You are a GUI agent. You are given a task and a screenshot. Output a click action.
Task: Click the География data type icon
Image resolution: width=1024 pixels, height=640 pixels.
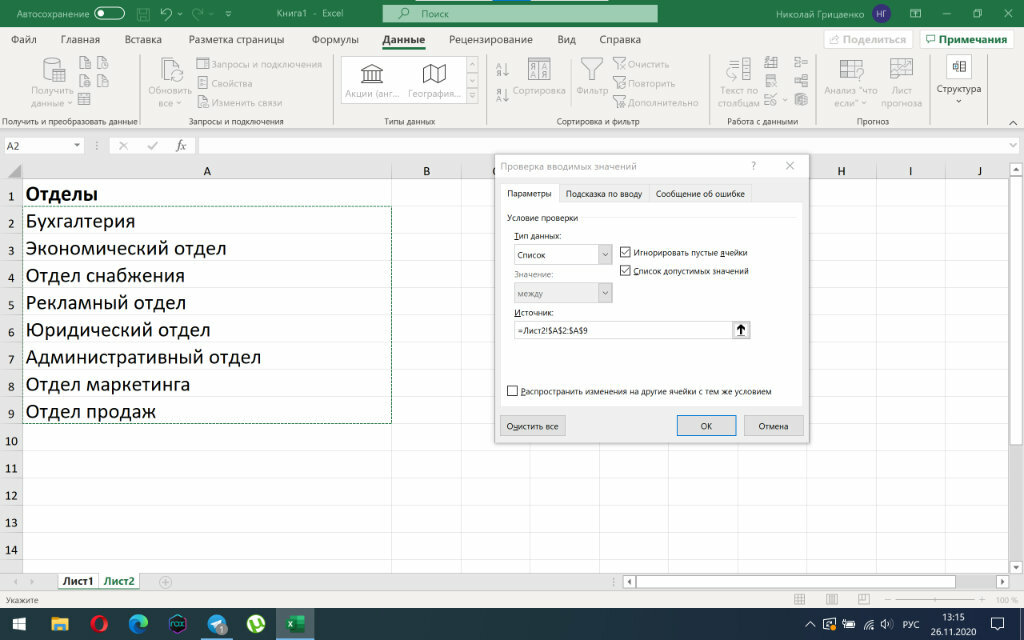434,73
